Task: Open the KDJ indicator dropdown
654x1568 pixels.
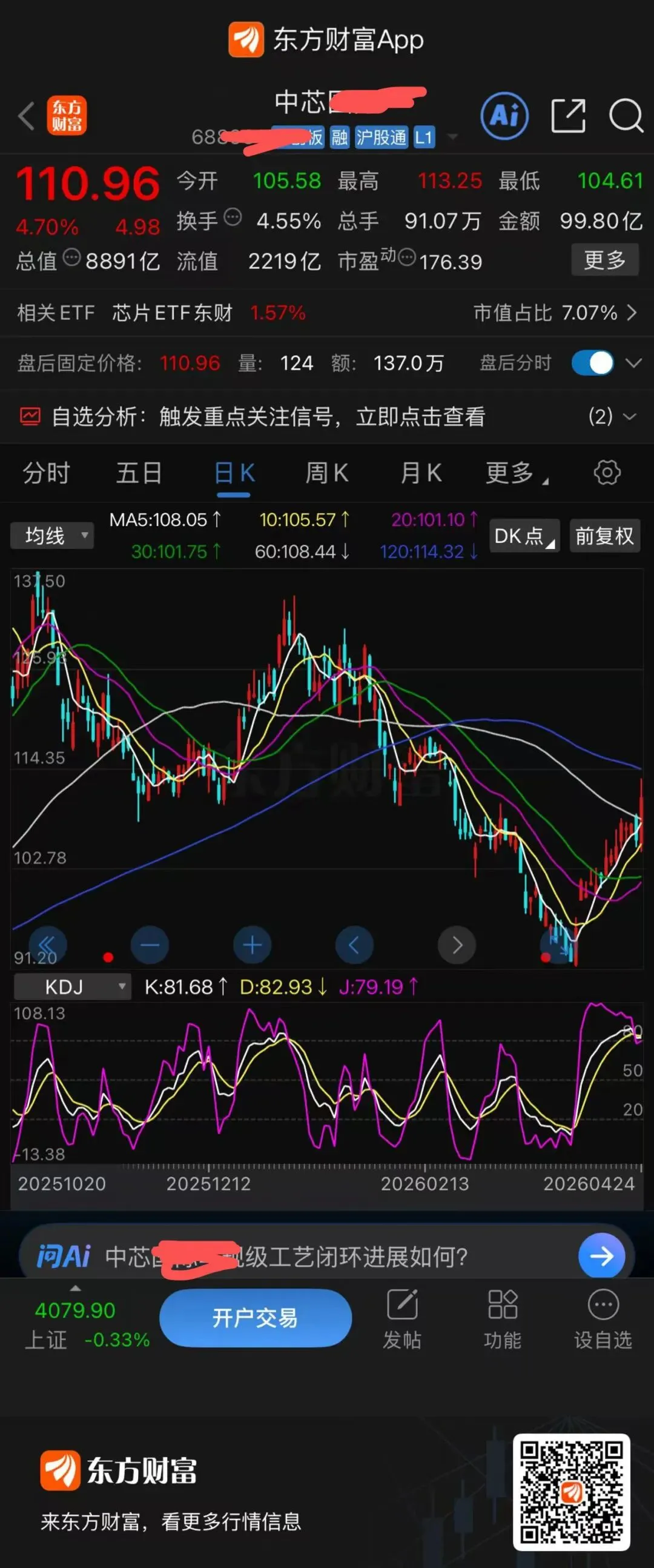Action: click(73, 987)
